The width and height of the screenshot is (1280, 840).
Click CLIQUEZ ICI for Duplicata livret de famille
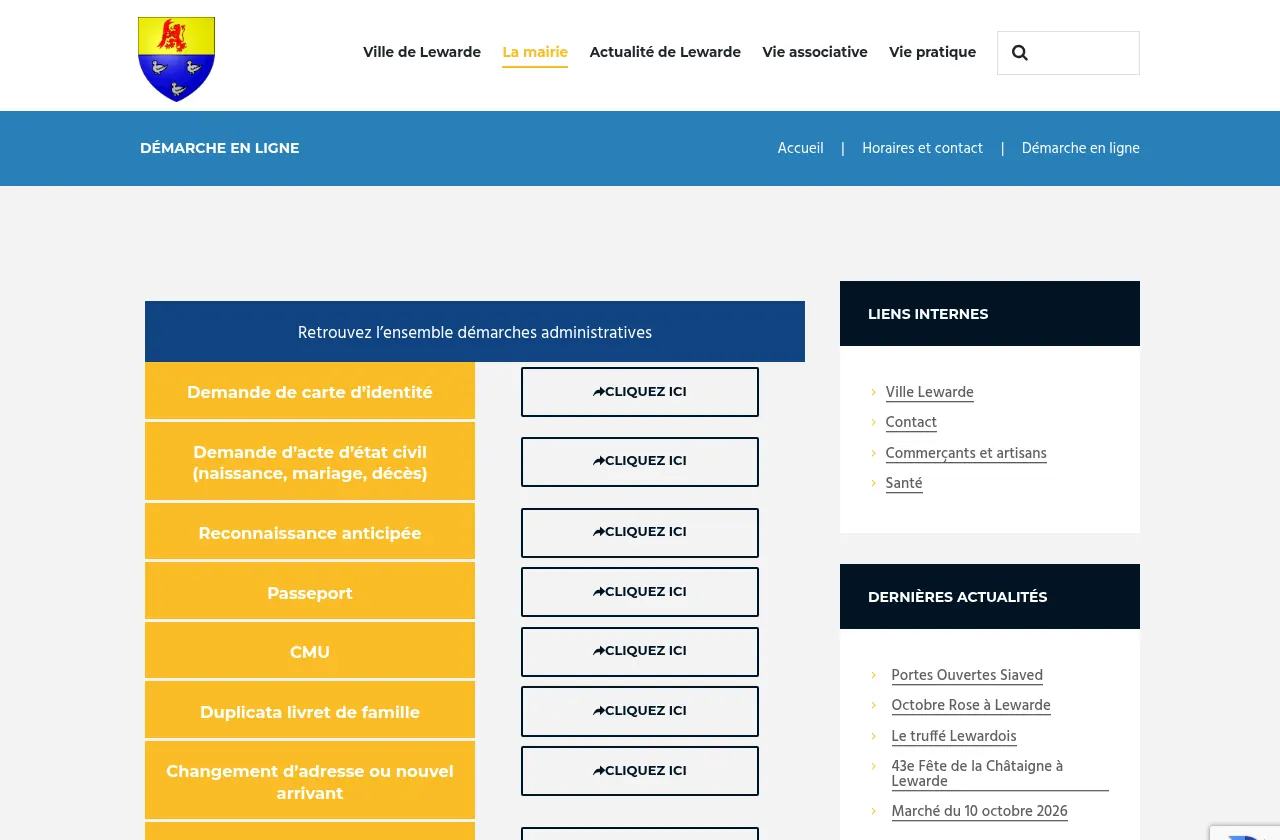640,711
